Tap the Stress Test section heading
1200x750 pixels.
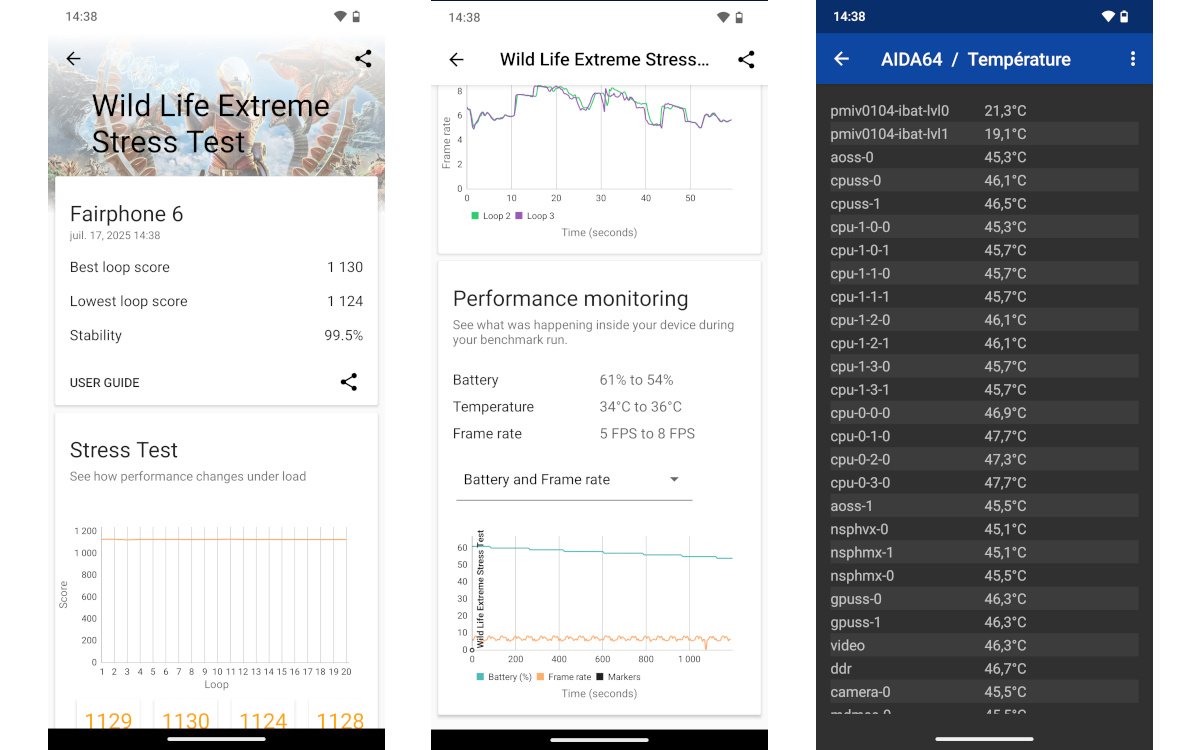point(124,450)
